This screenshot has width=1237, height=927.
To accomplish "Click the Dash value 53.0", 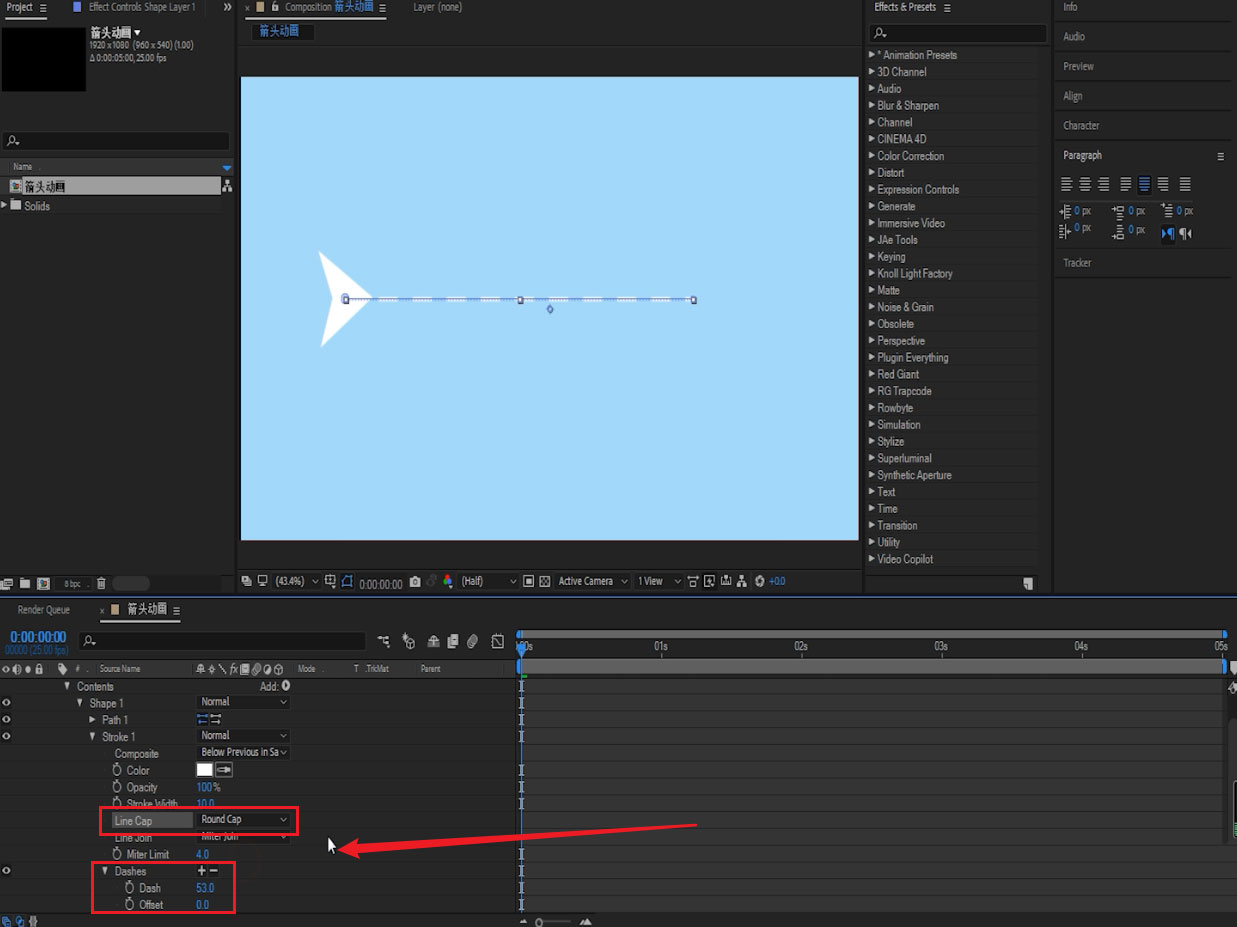I will [205, 888].
